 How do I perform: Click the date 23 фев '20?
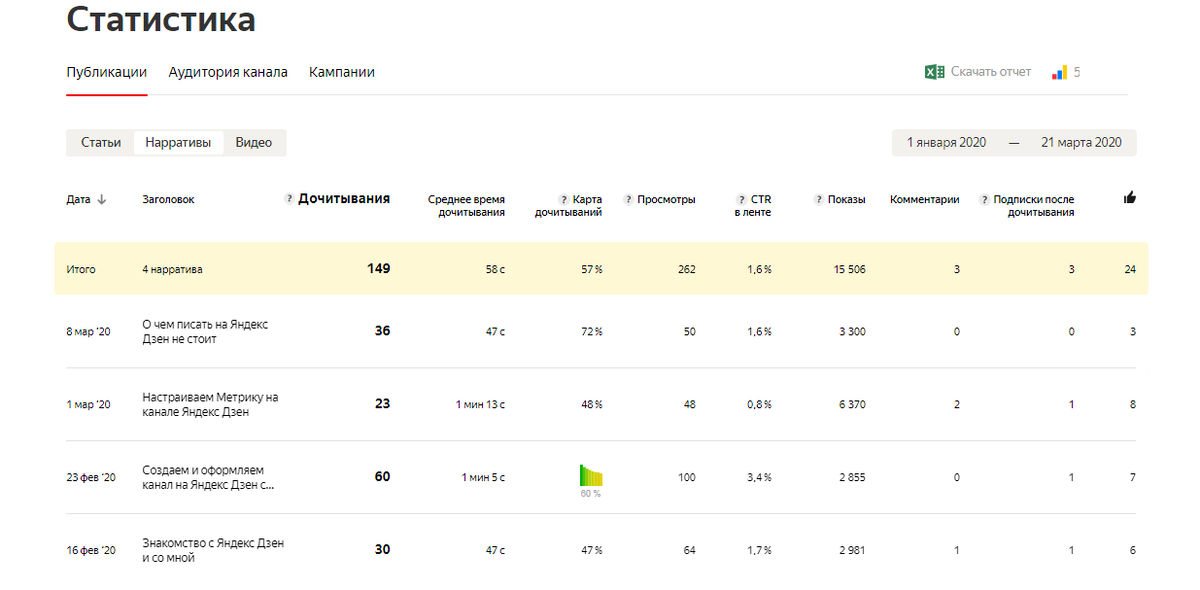[91, 477]
